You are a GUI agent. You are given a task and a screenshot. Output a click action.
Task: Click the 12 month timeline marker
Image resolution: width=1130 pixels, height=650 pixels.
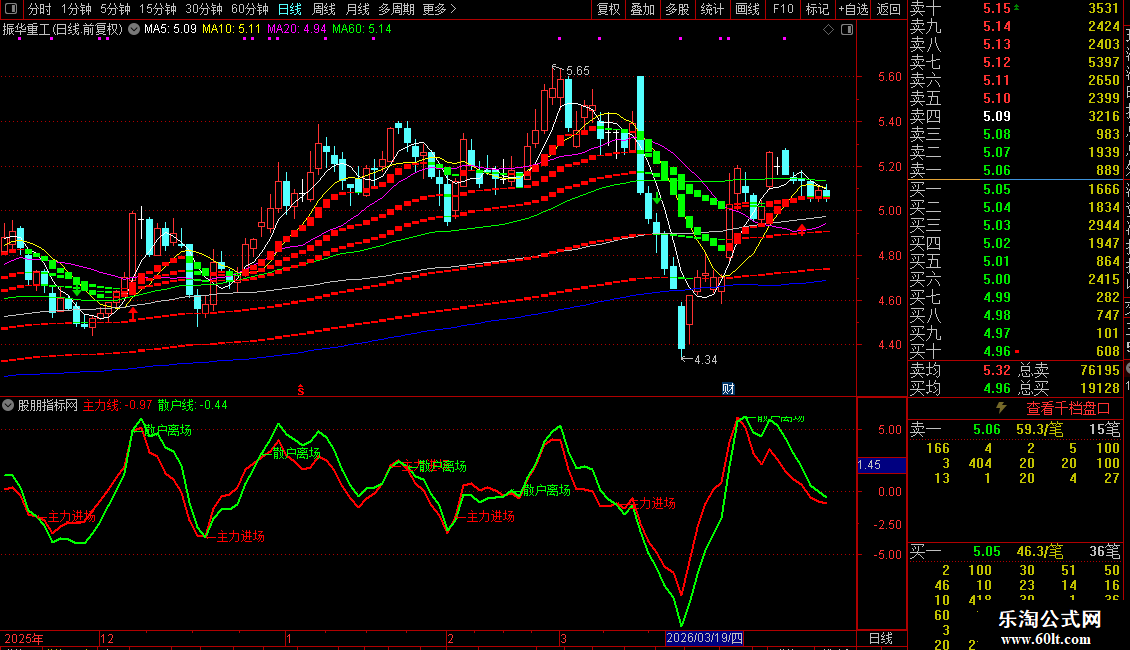(107, 638)
